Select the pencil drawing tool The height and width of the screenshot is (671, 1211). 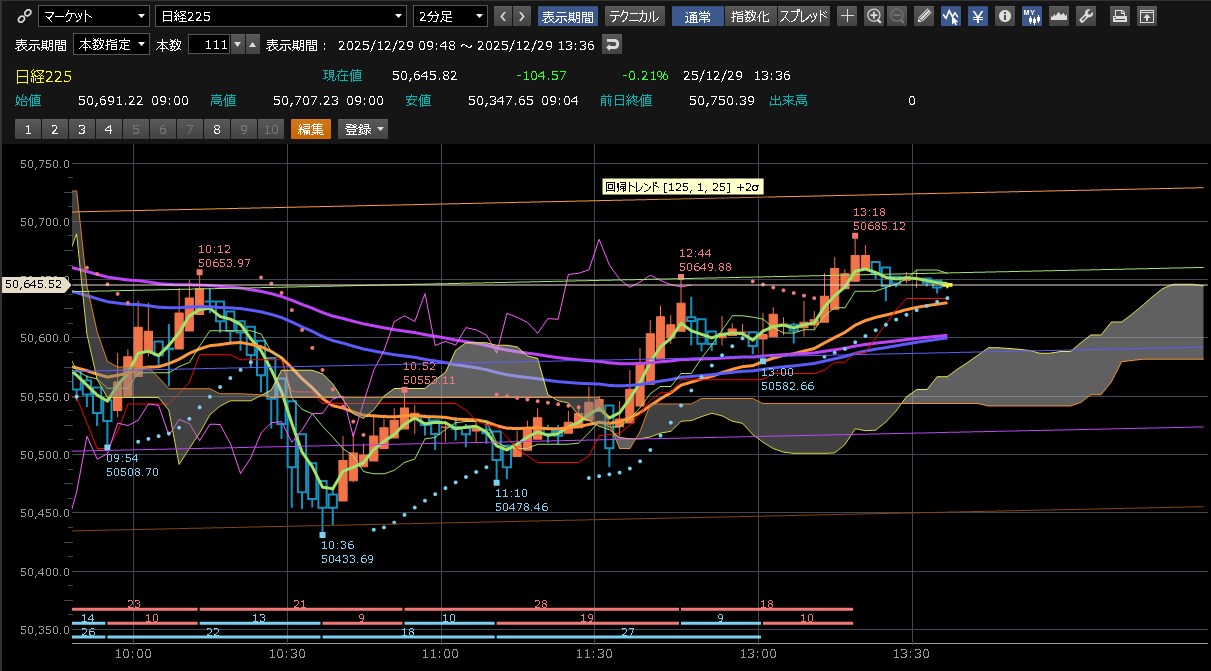click(925, 16)
